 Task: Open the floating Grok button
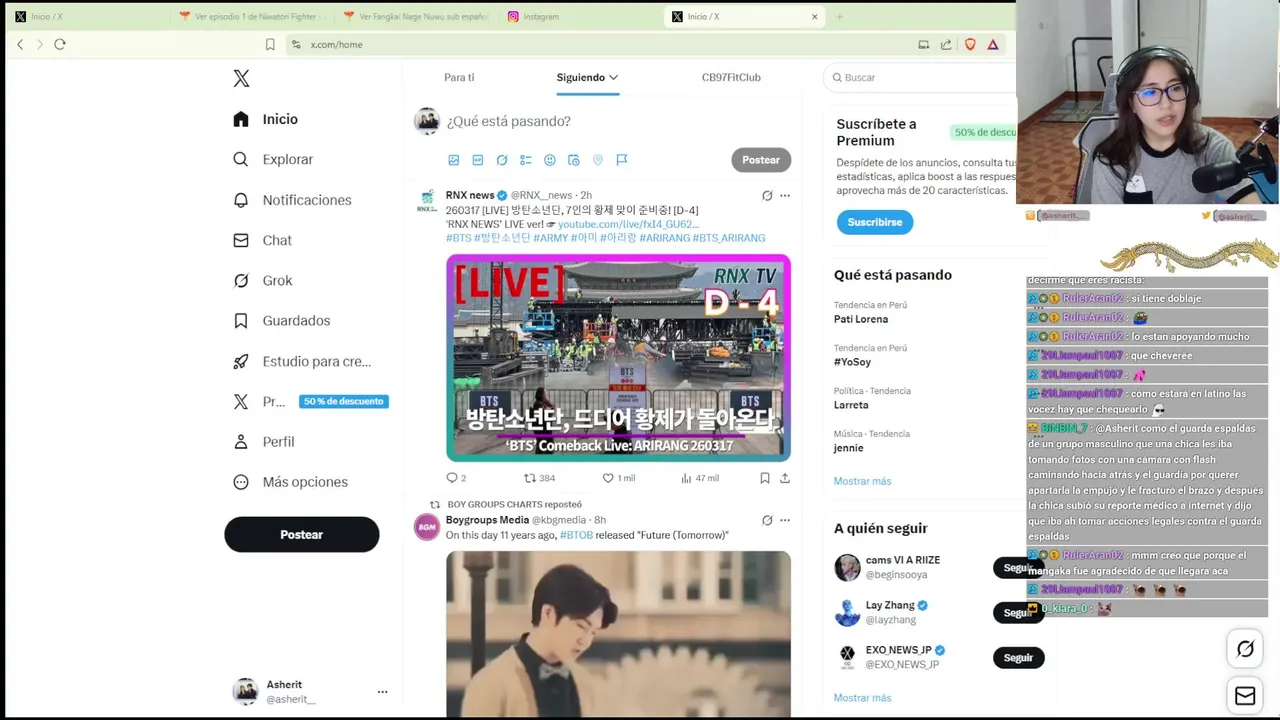click(1245, 649)
